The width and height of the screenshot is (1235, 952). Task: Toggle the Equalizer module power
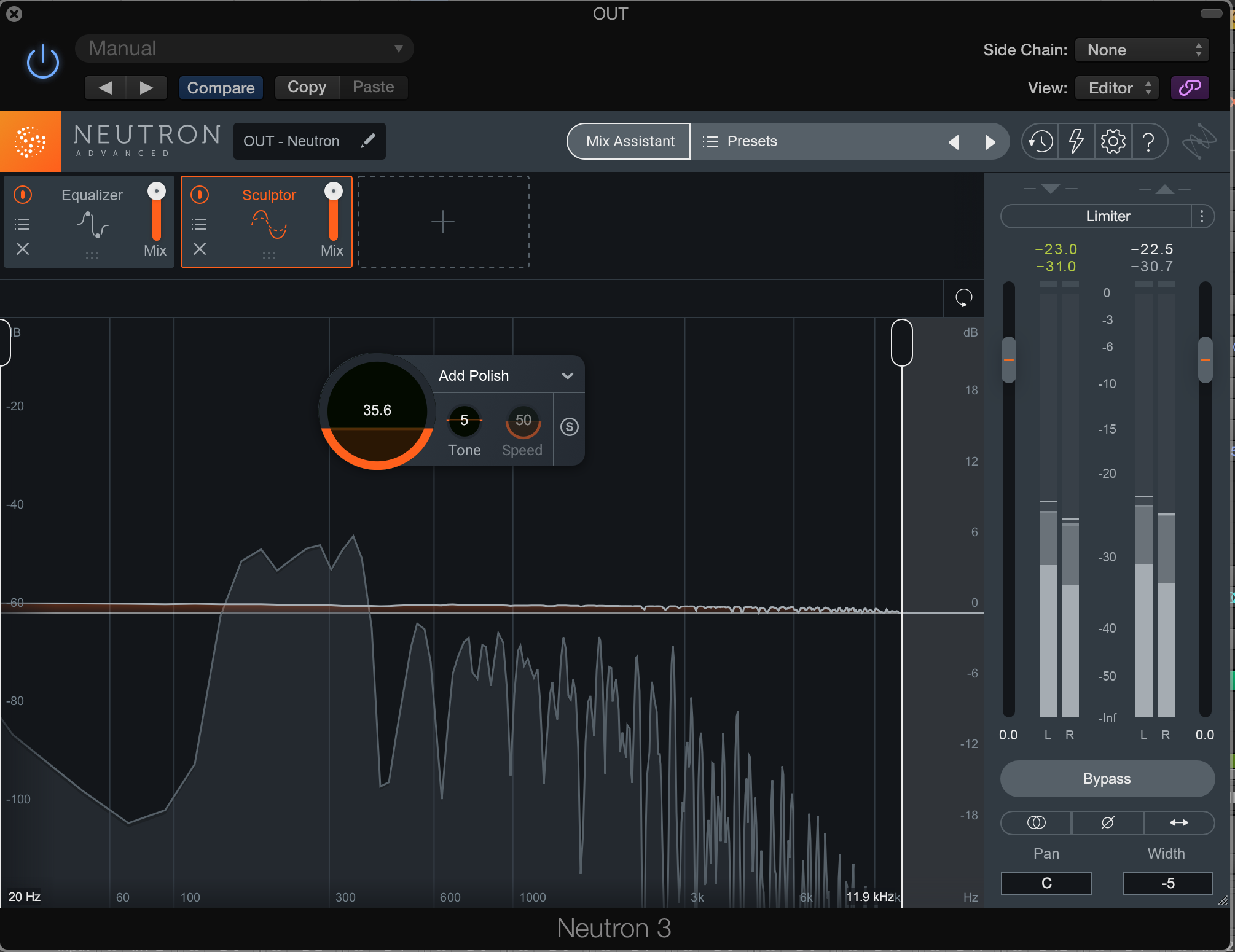coord(23,195)
